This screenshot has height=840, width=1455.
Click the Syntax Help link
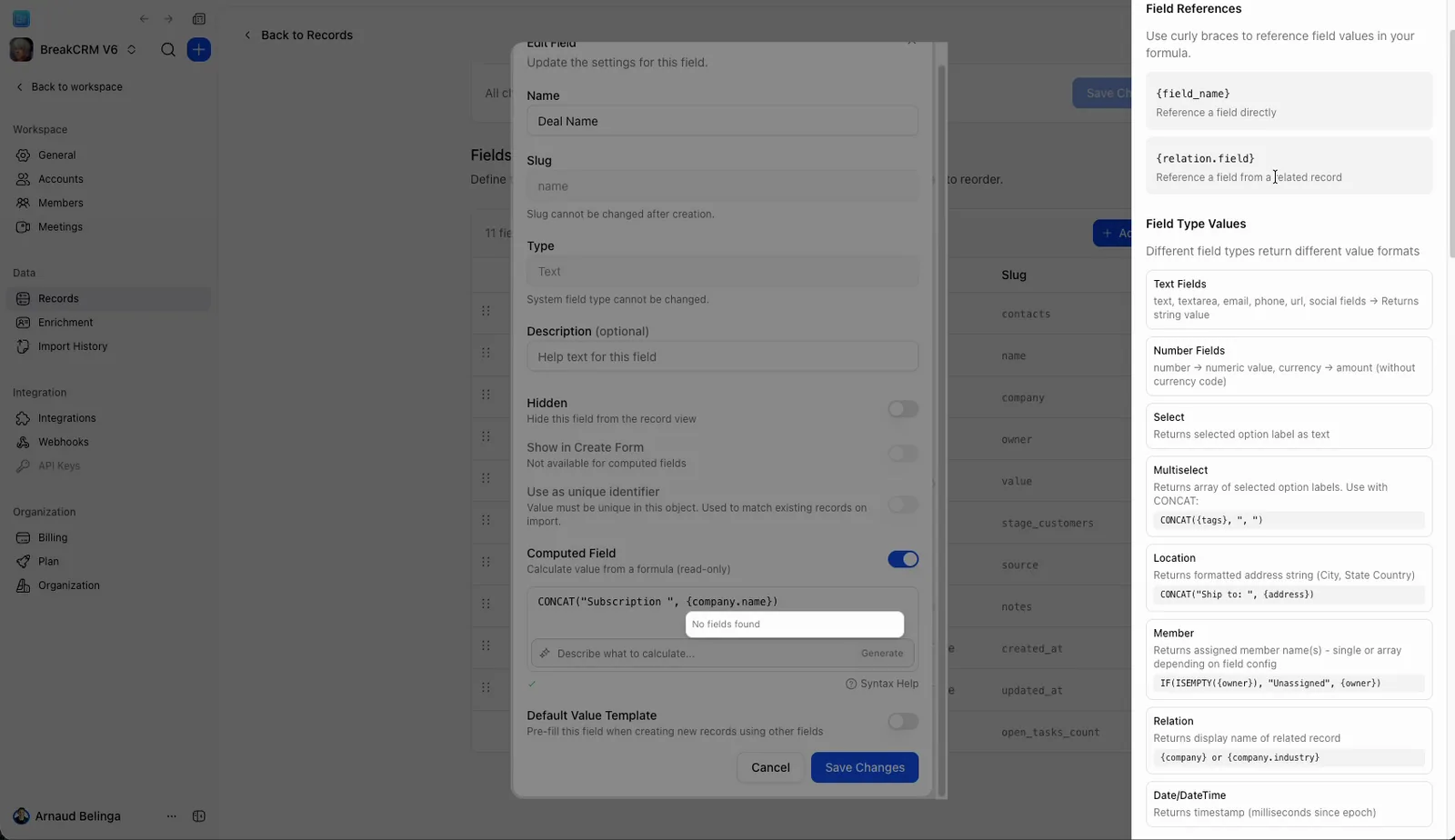[x=882, y=684]
